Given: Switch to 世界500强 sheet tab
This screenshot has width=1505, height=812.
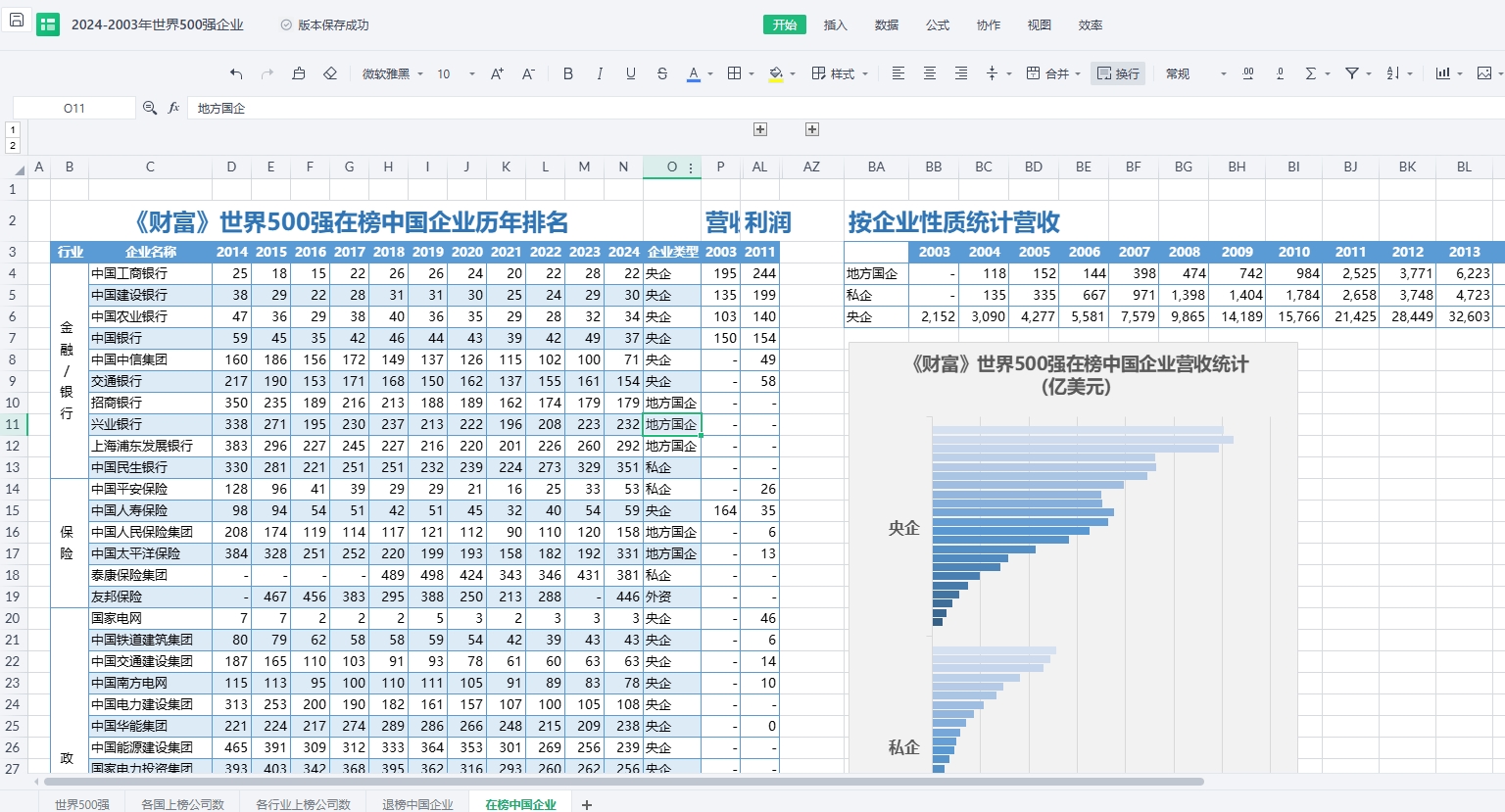Looking at the screenshot, I should [x=82, y=804].
